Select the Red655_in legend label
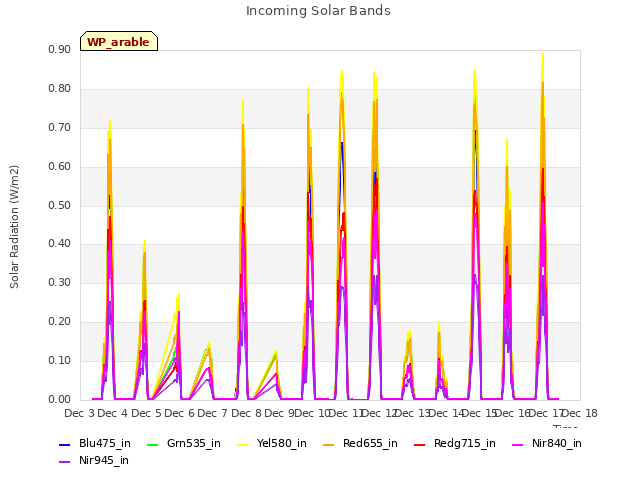This screenshot has height=480, width=640. [x=370, y=444]
